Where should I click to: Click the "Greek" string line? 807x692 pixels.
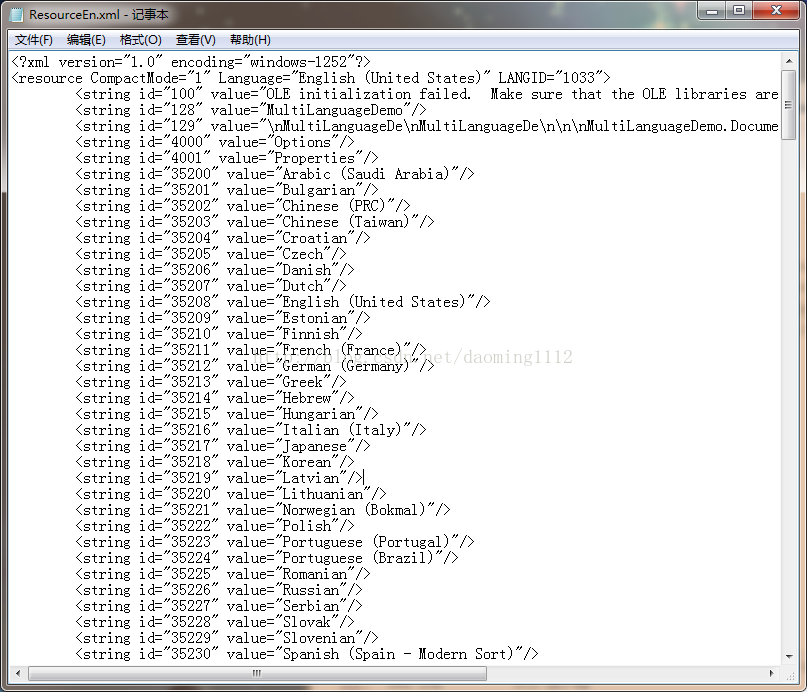click(211, 381)
